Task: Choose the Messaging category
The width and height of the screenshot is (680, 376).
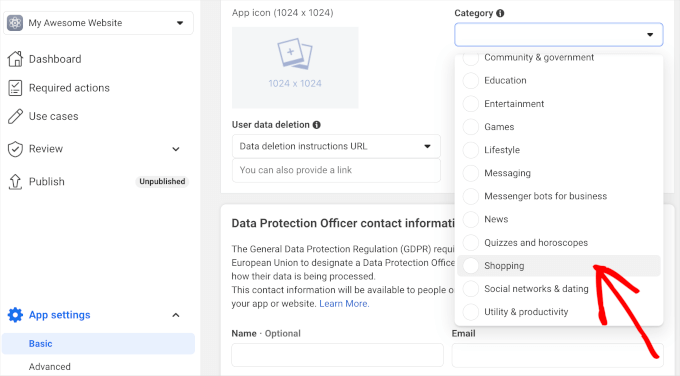Action: 559,173
